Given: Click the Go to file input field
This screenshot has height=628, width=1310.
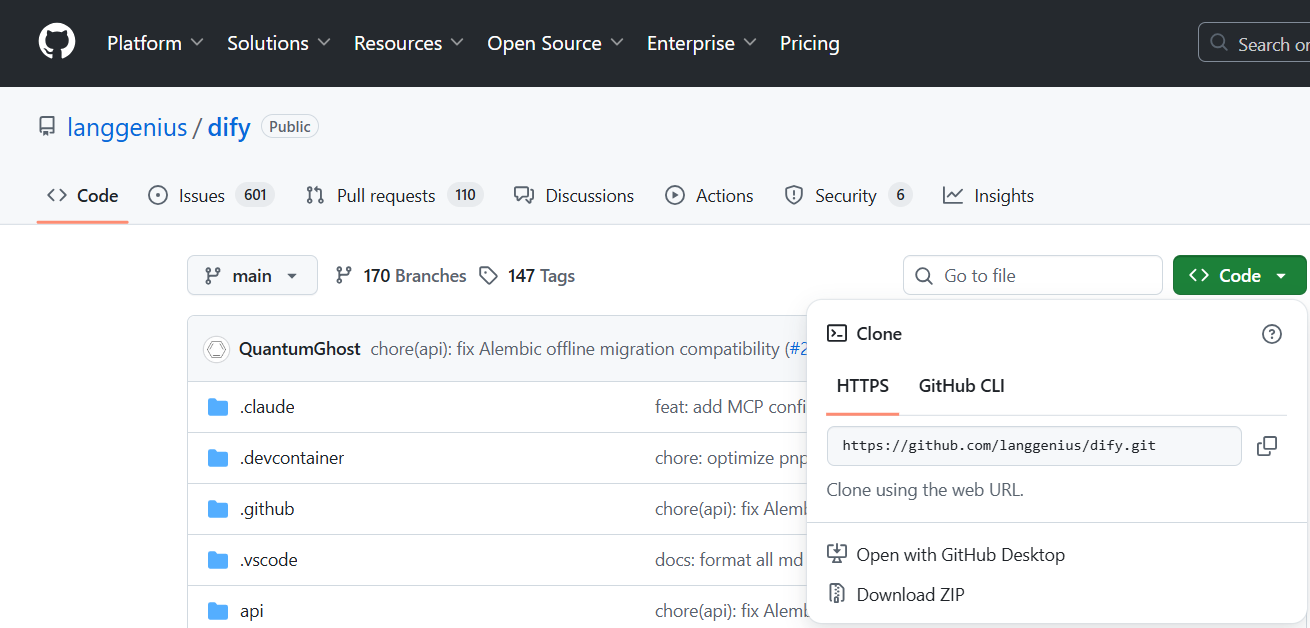Looking at the screenshot, I should pos(1032,275).
